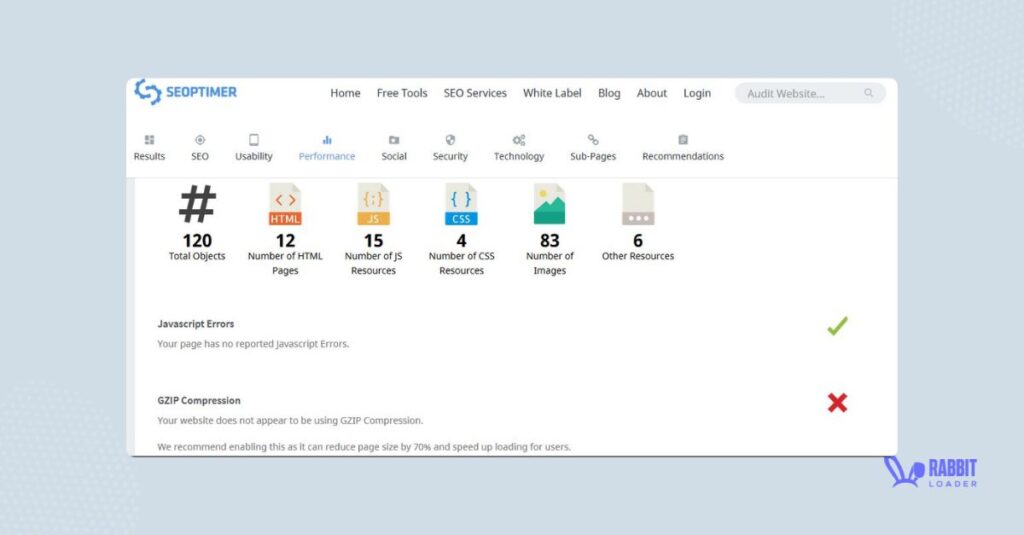Click the Number of Images label
This screenshot has height=535, width=1024.
pos(550,263)
